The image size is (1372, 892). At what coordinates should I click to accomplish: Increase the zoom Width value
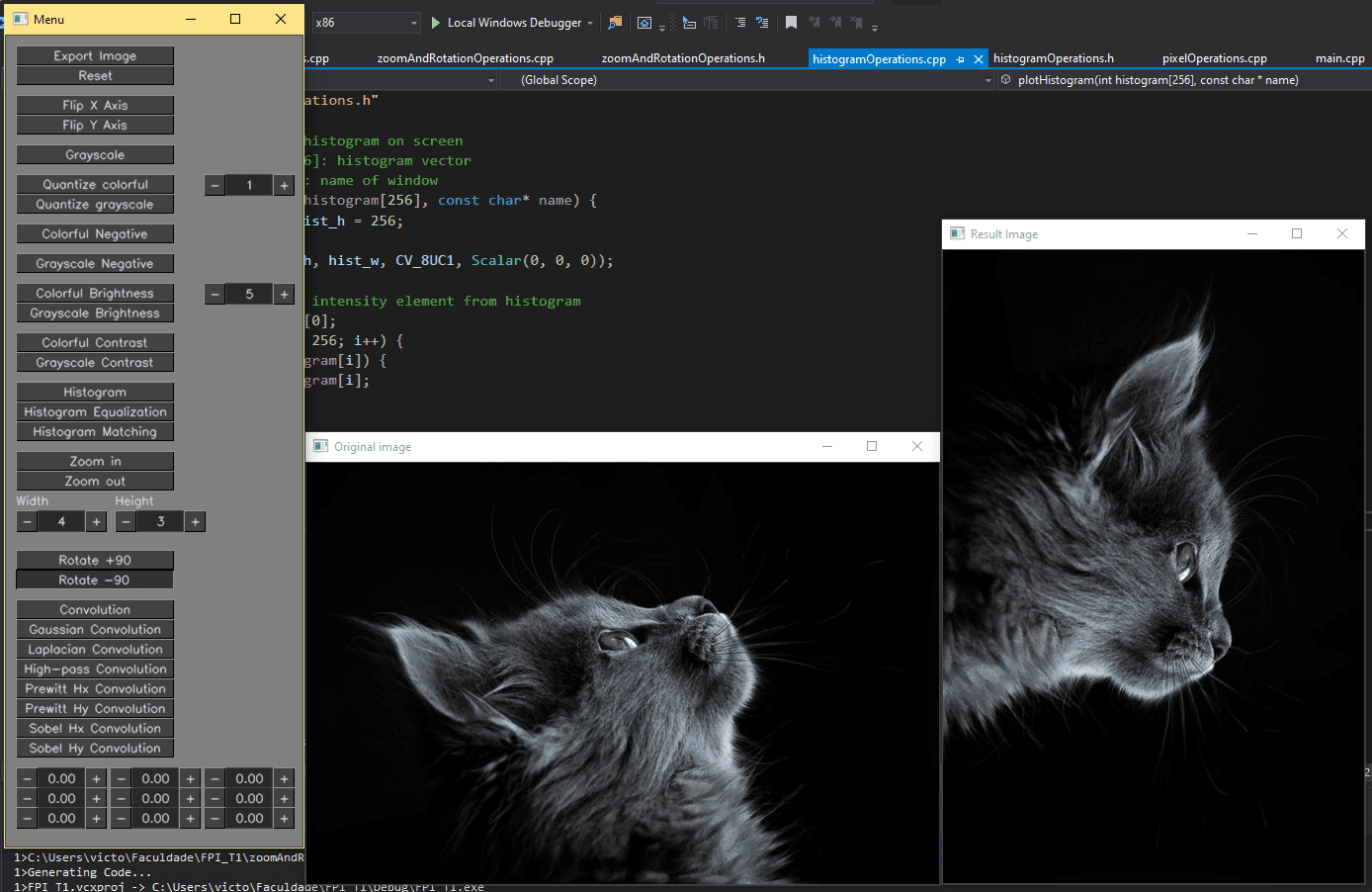tap(96, 521)
